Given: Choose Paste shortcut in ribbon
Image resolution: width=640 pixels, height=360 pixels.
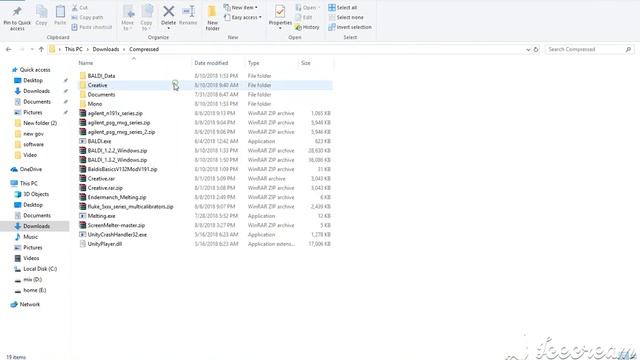Looking at the screenshot, I should (92, 27).
